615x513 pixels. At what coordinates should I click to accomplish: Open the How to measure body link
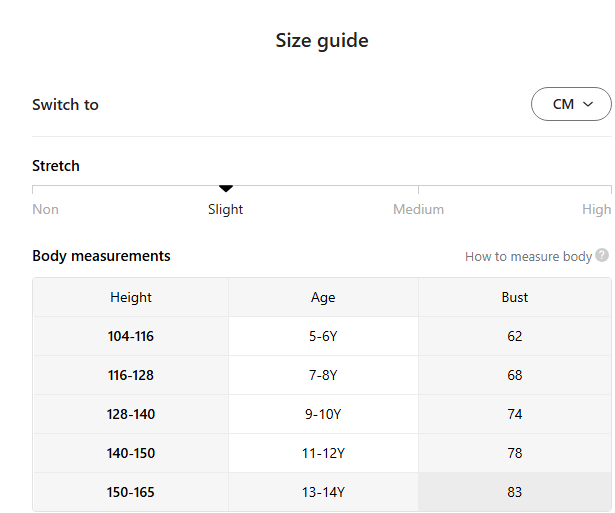pos(528,257)
